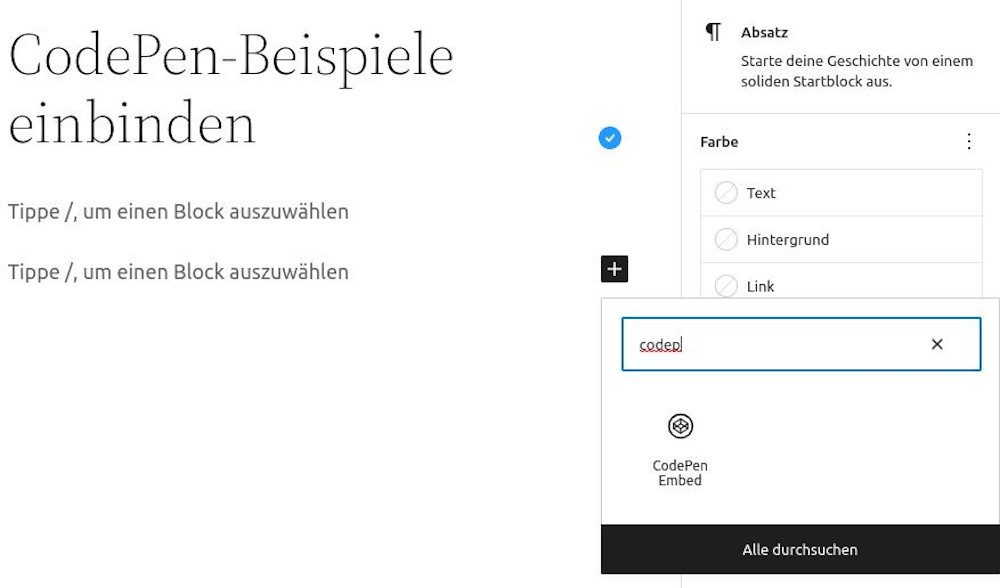Clear the block search using the X icon

(937, 343)
